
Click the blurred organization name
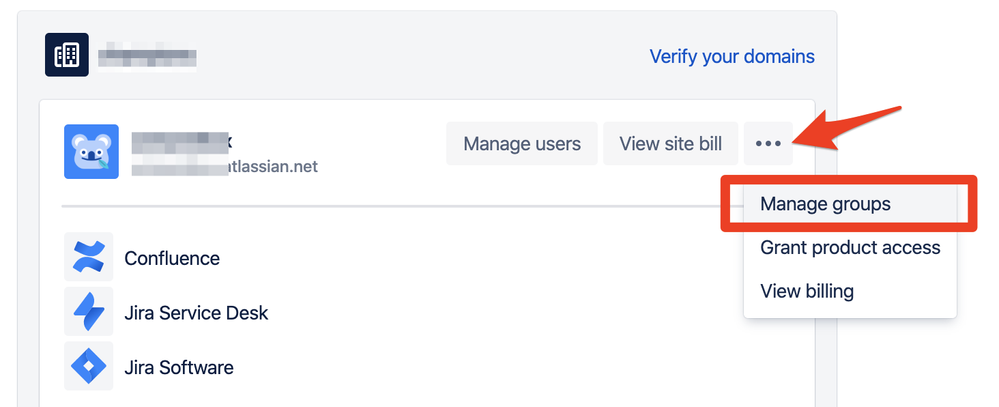(147, 55)
